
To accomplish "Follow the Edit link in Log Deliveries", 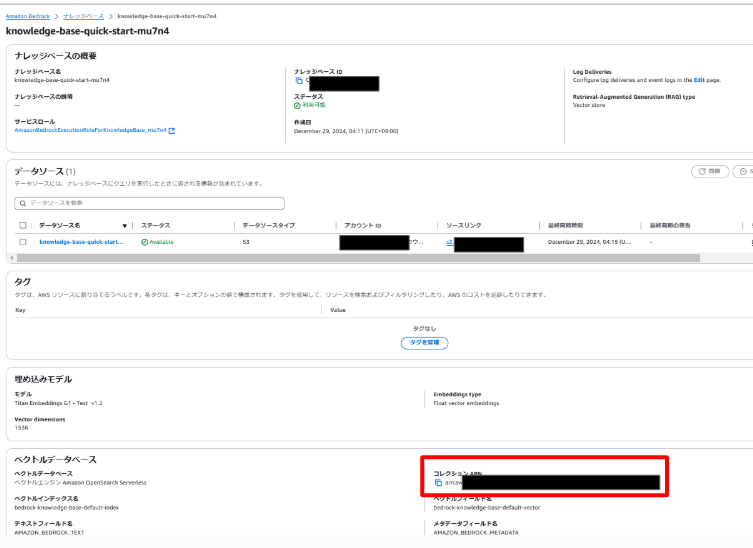I will (x=699, y=80).
